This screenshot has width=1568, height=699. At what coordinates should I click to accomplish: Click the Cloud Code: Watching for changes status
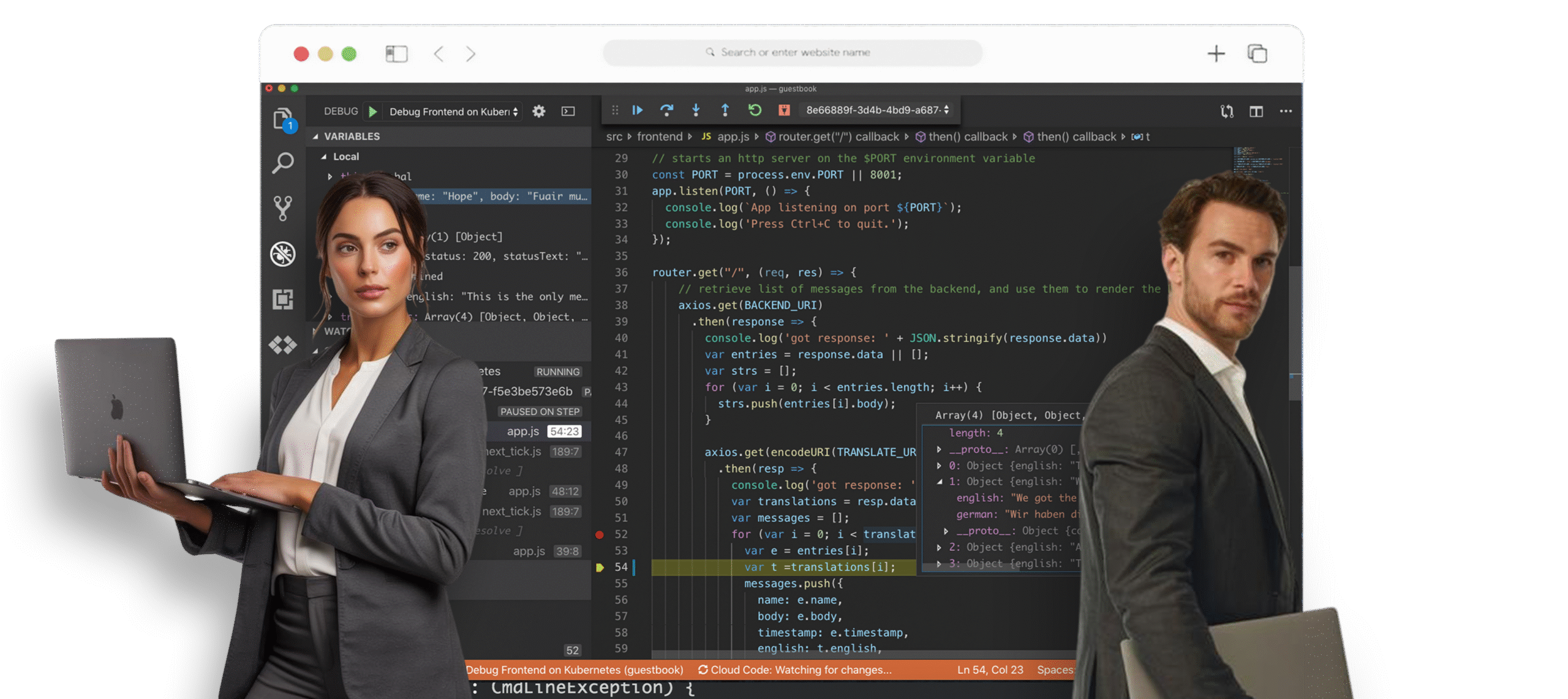794,670
